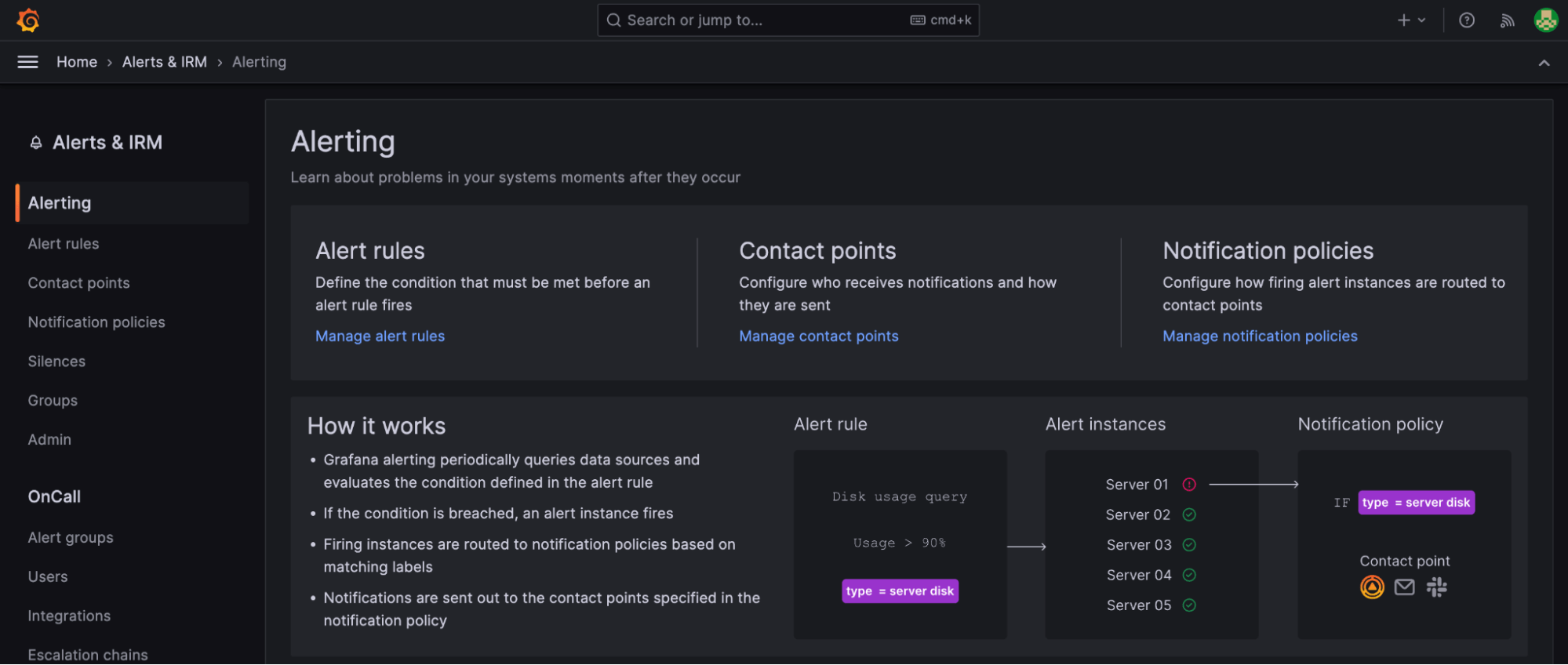Viewport: 1568px width, 665px height.
Task: Click the Manage contact points link
Action: [819, 336]
